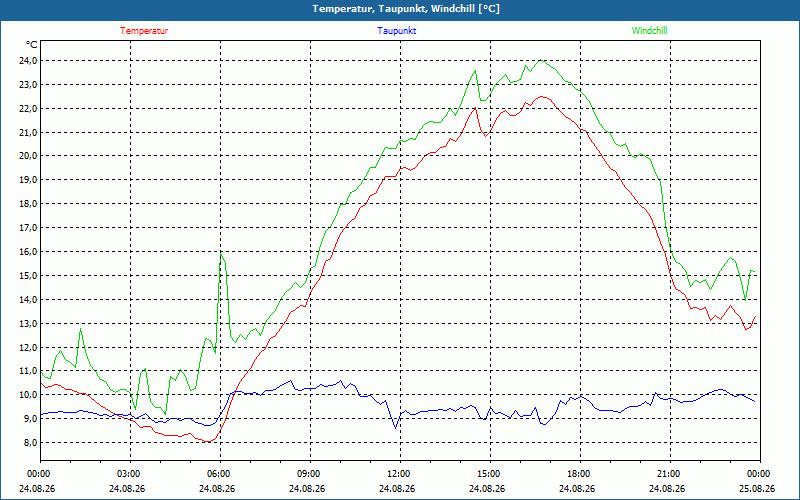
Task: Click the '09:00' time label on x-axis
Action: coord(310,474)
